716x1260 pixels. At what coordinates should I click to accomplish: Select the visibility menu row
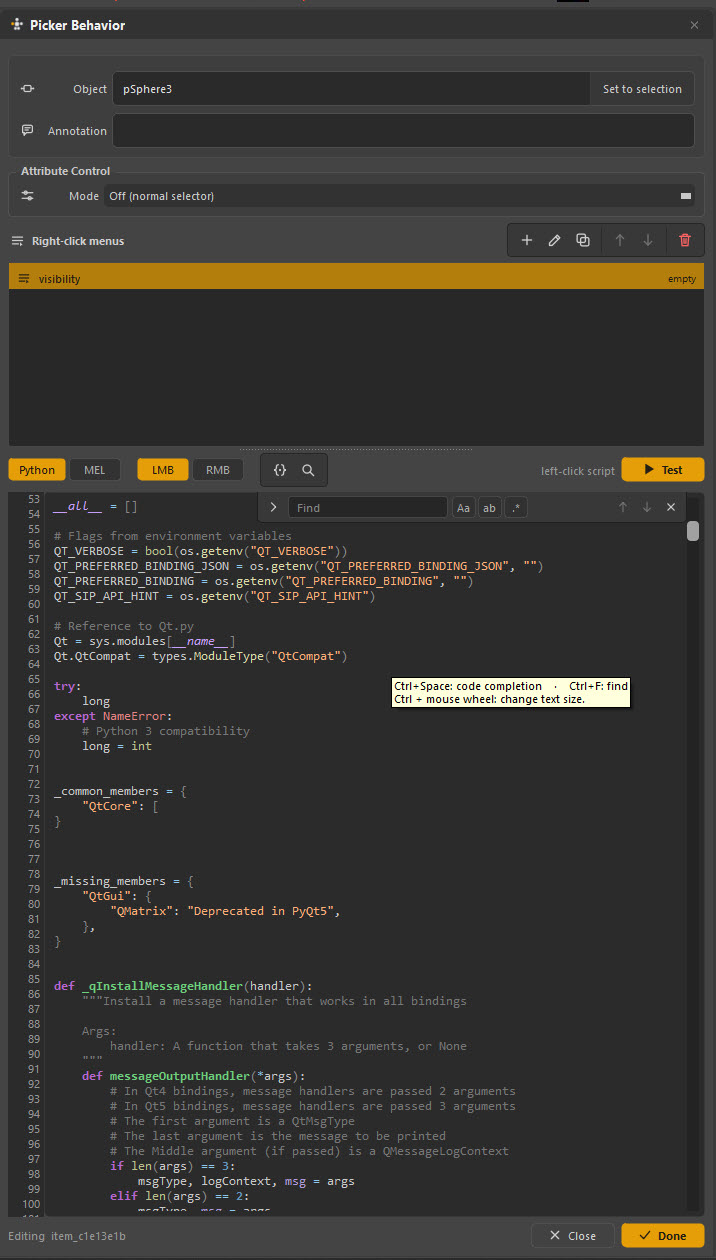pos(357,278)
